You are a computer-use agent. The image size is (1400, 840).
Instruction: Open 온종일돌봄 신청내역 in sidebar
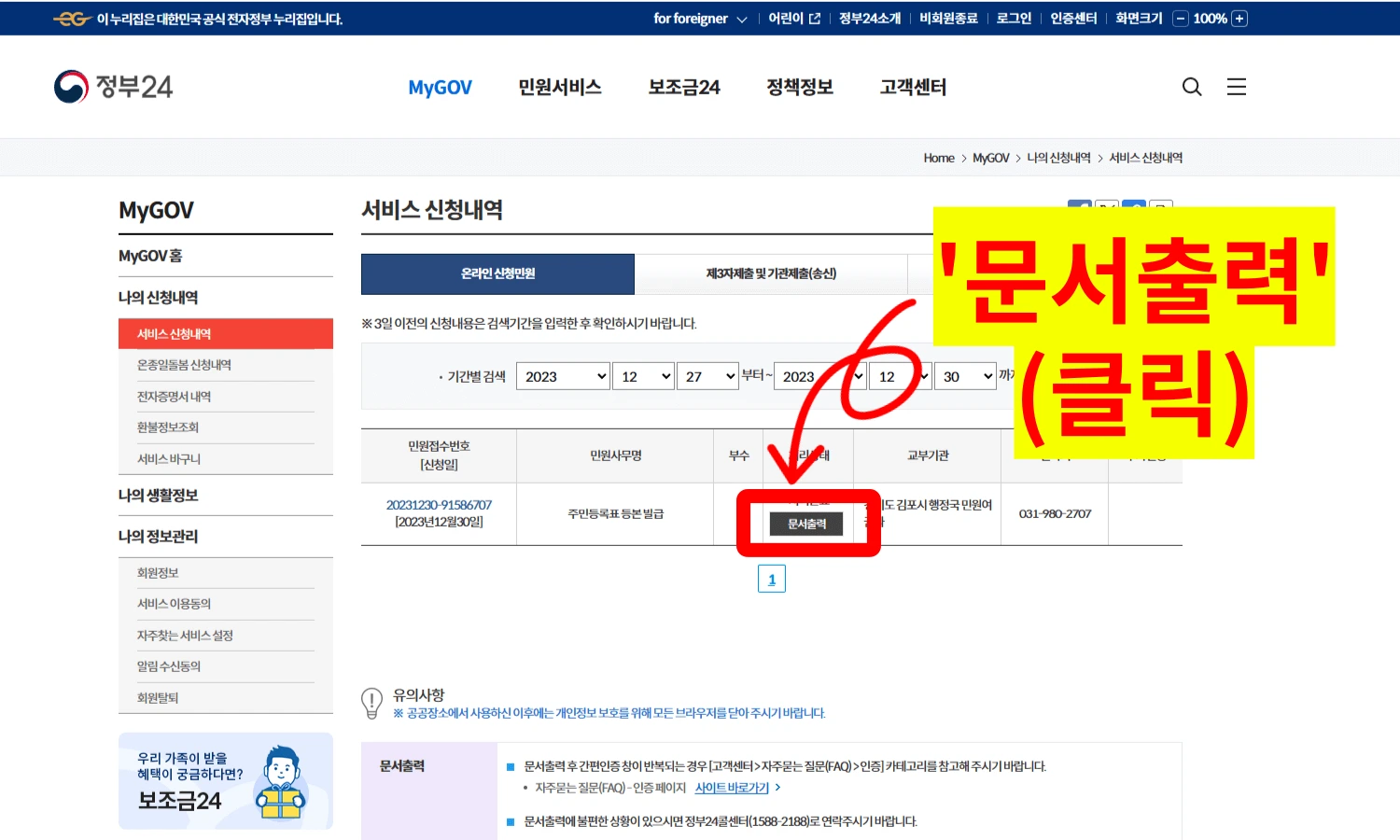pos(184,365)
